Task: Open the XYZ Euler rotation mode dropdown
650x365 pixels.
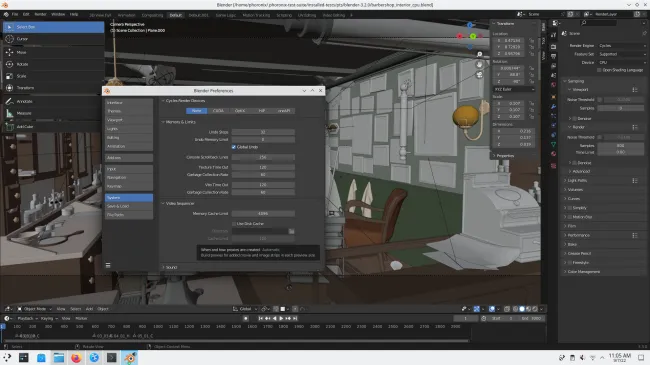Action: [x=514, y=89]
